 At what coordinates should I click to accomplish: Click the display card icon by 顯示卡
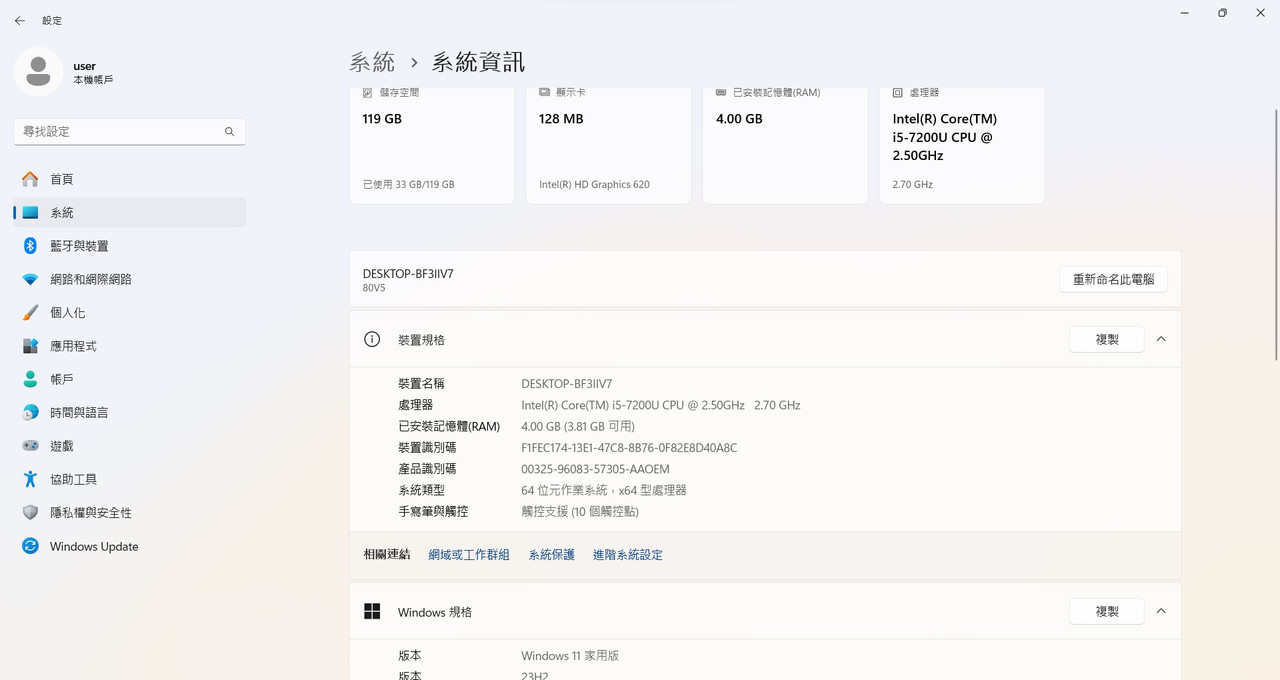coord(544,92)
